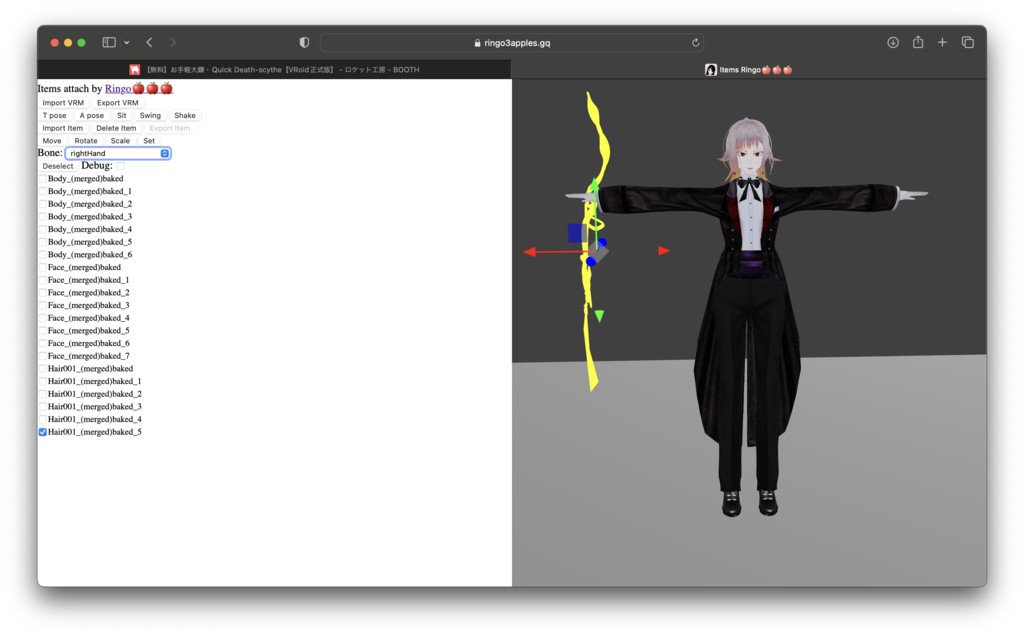Click the lower green Y-axis gizmo arrowhead
This screenshot has height=636, width=1024.
click(599, 316)
